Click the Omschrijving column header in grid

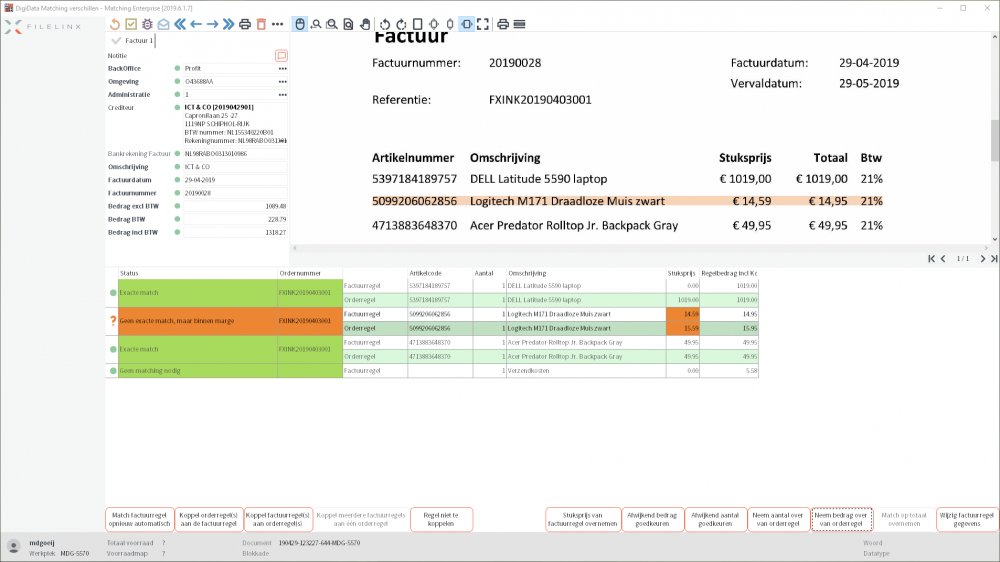[x=586, y=273]
